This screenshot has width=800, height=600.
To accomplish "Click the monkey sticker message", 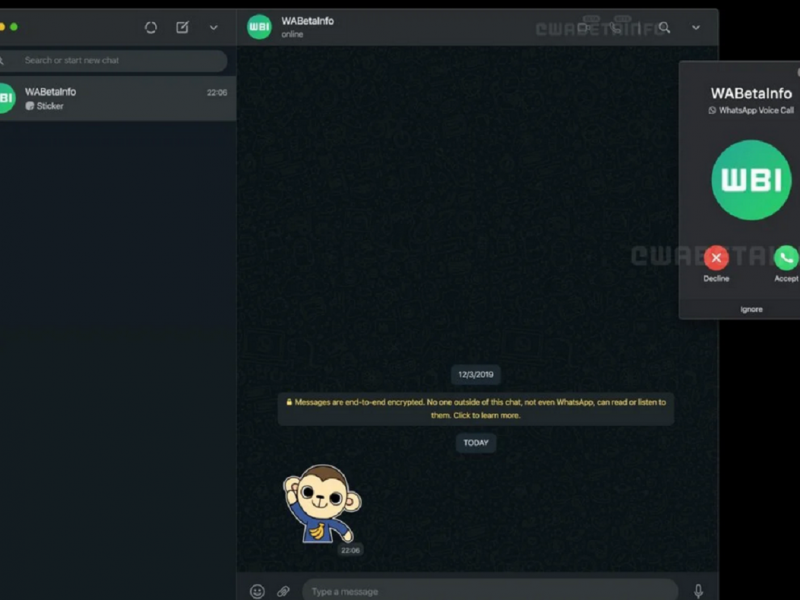I will pyautogui.click(x=322, y=504).
